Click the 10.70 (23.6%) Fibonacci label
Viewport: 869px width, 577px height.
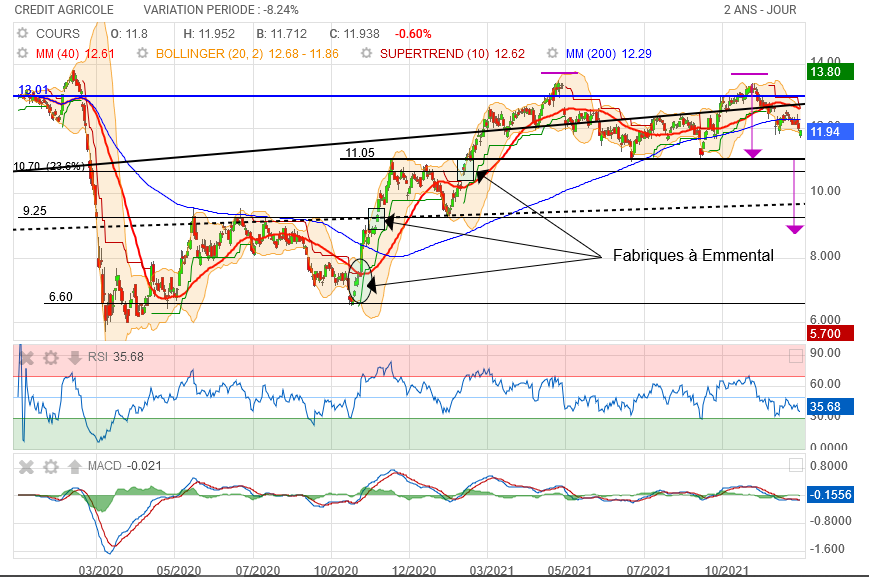49,166
